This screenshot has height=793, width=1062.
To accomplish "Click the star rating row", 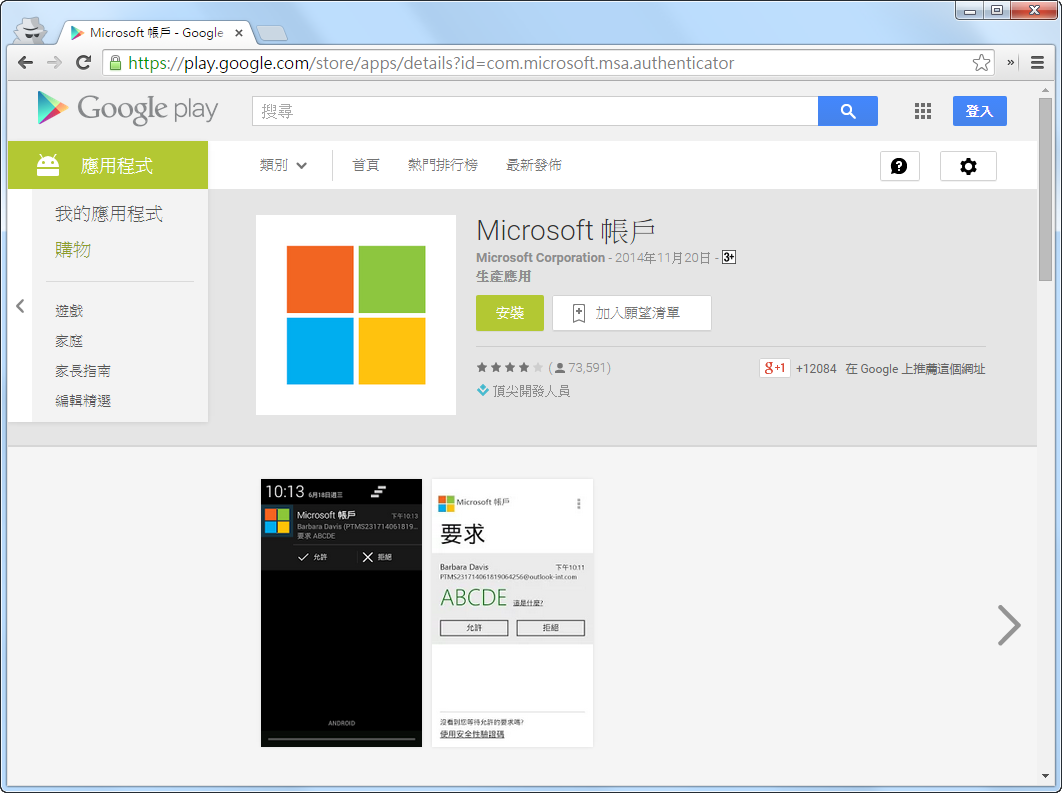I will tap(510, 367).
